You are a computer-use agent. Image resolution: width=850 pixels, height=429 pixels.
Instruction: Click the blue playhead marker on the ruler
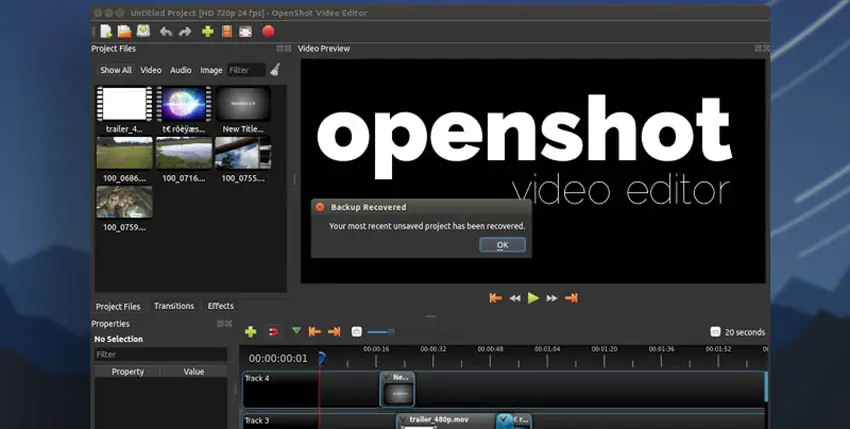(x=321, y=358)
